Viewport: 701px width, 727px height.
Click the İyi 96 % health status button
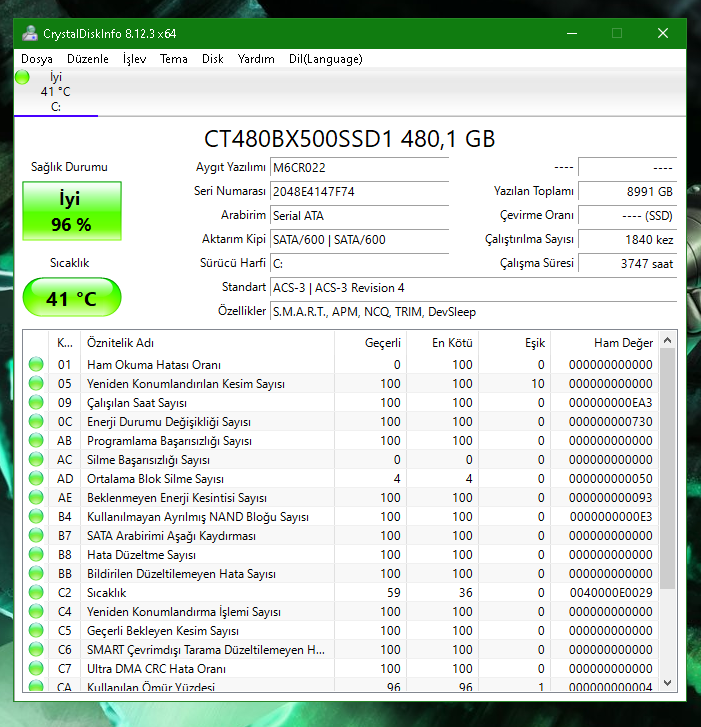[71, 211]
